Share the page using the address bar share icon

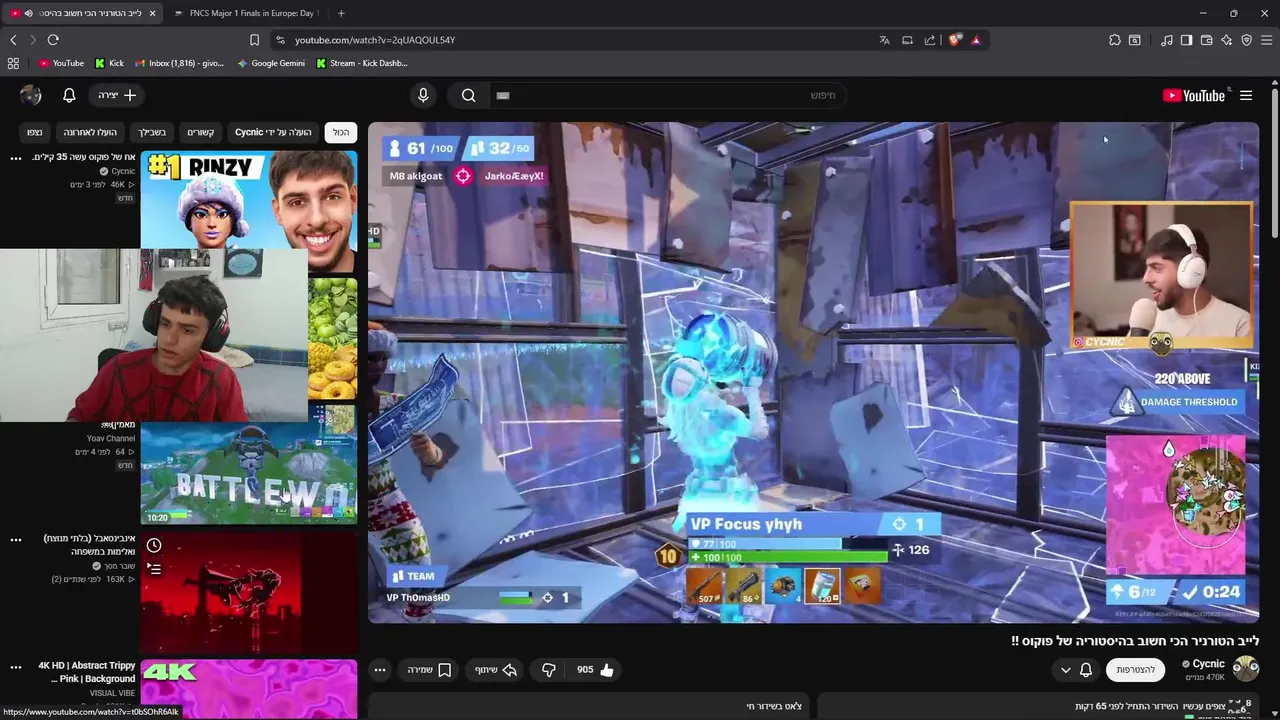[930, 40]
